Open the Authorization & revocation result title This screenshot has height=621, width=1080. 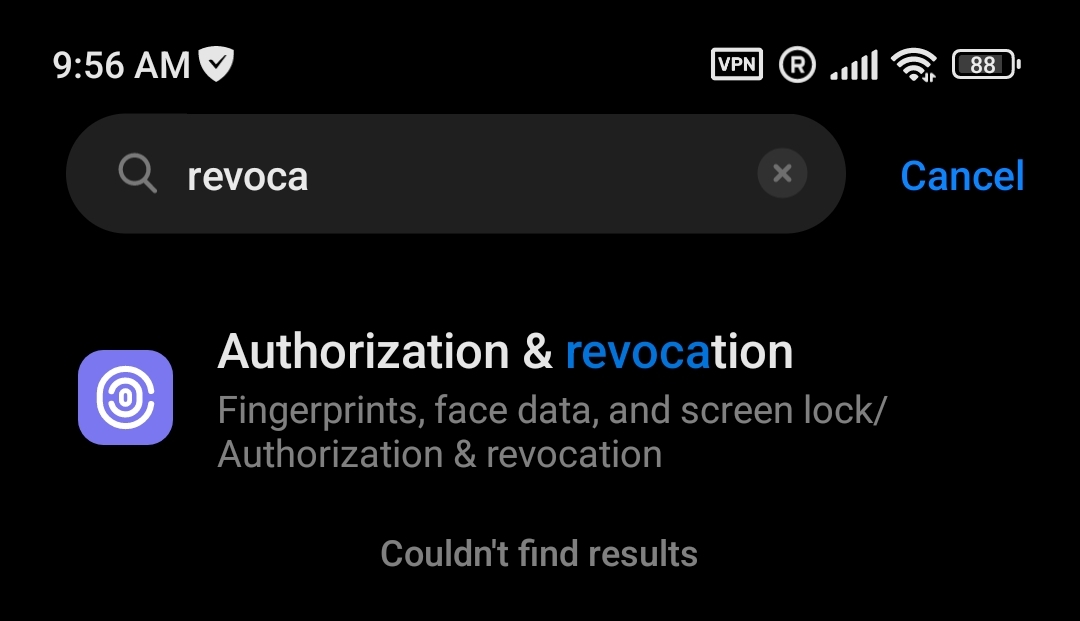tap(505, 351)
